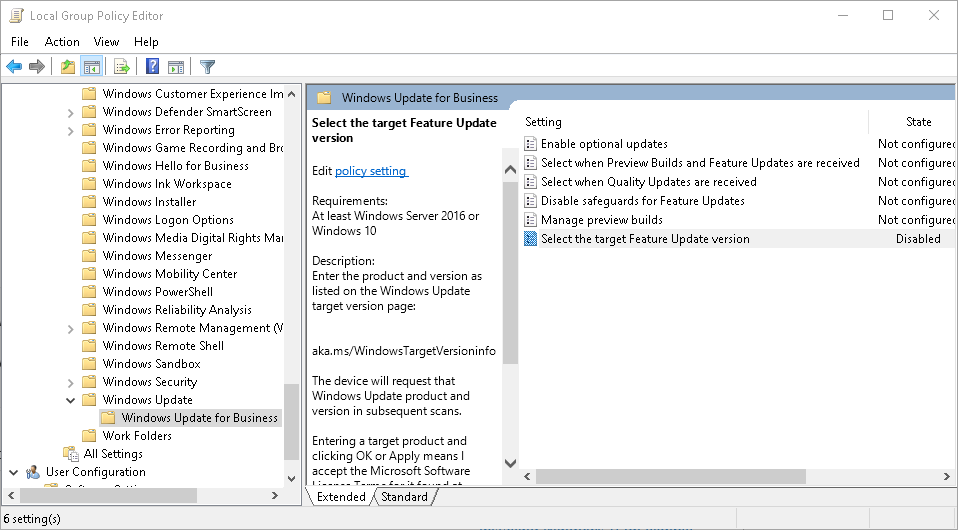Click the State column header
This screenshot has height=530, width=958.
coord(918,122)
